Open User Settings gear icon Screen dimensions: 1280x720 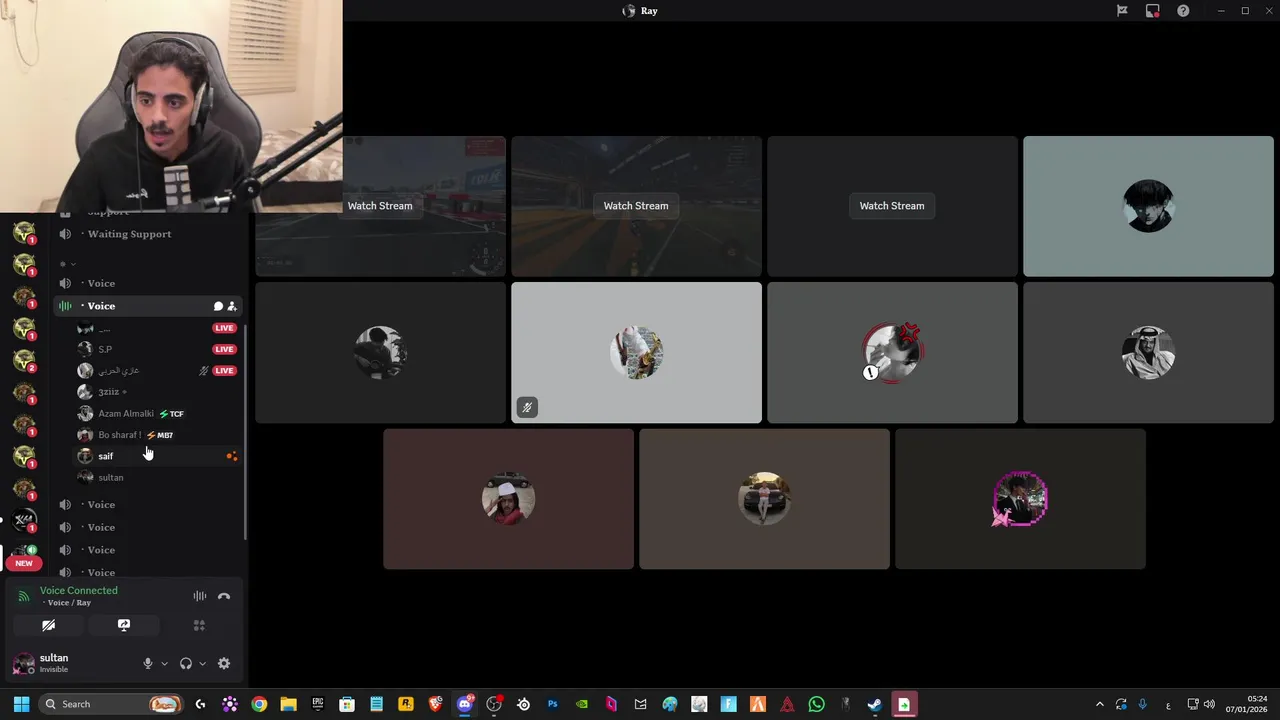(224, 663)
